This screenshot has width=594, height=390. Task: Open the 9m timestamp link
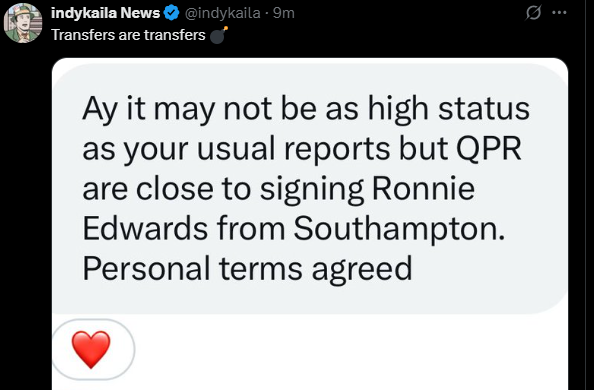(284, 13)
